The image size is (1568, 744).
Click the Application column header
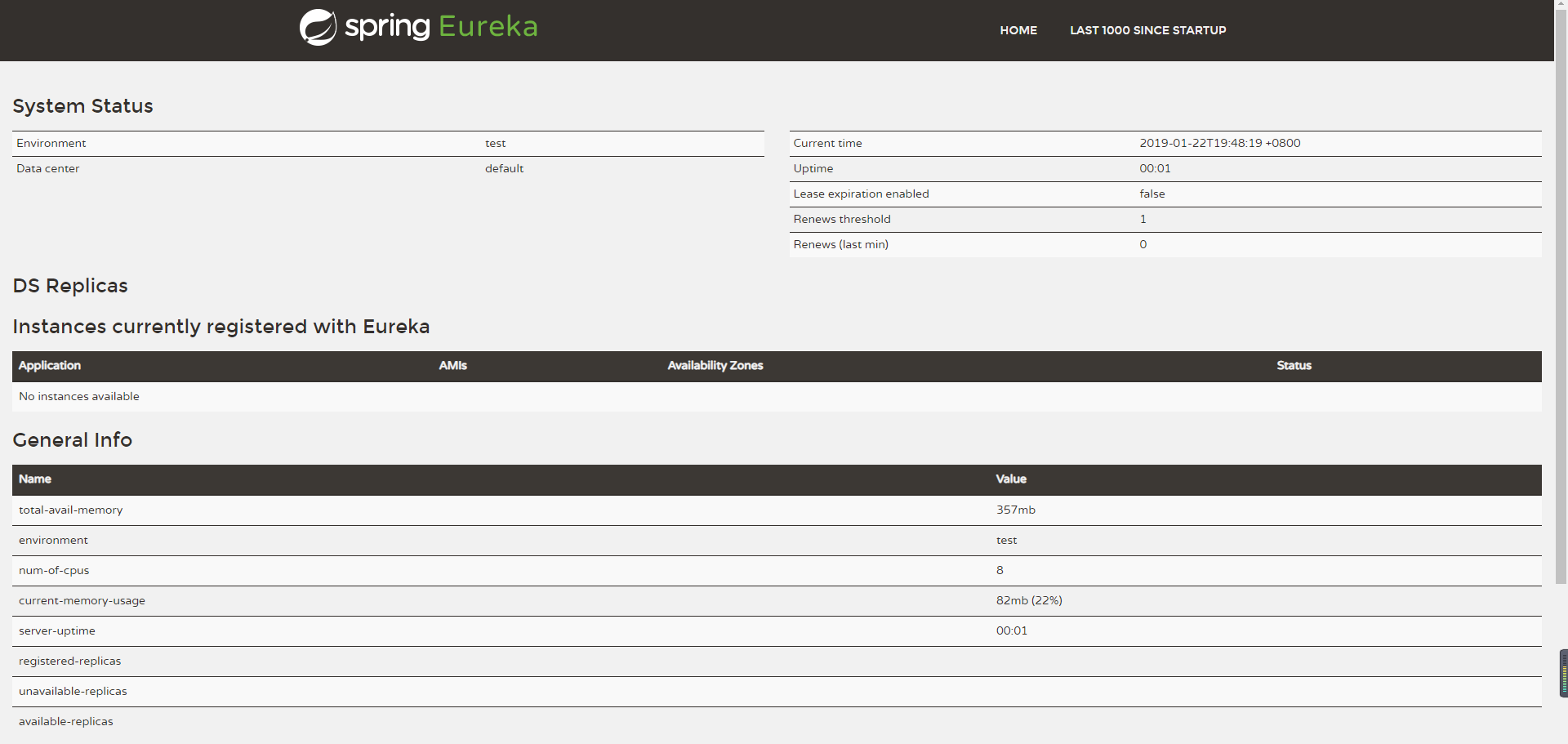pyautogui.click(x=49, y=366)
